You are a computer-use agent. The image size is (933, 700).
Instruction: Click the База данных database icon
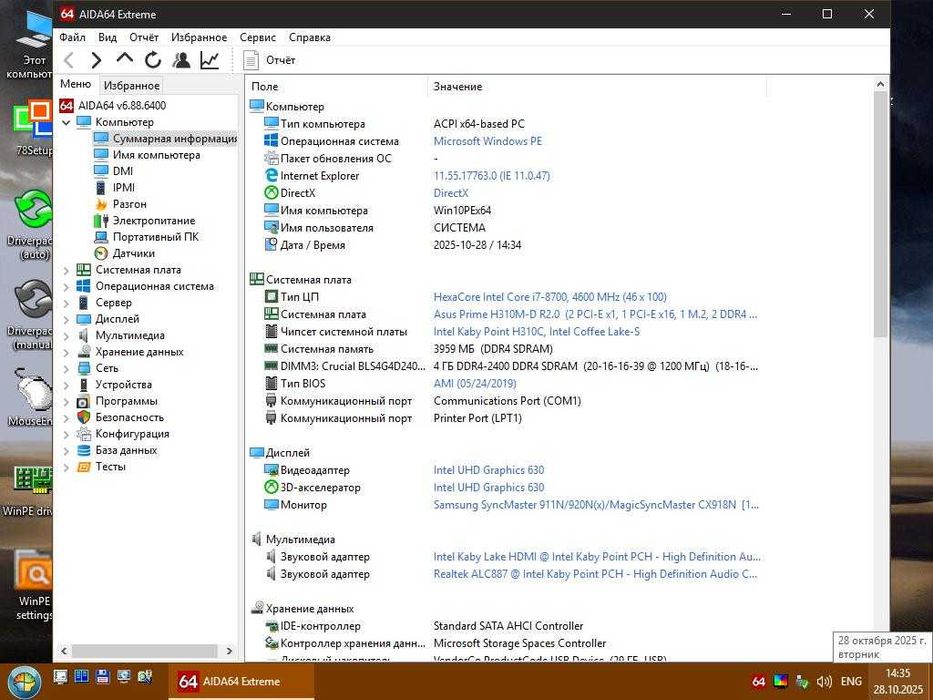(84, 451)
